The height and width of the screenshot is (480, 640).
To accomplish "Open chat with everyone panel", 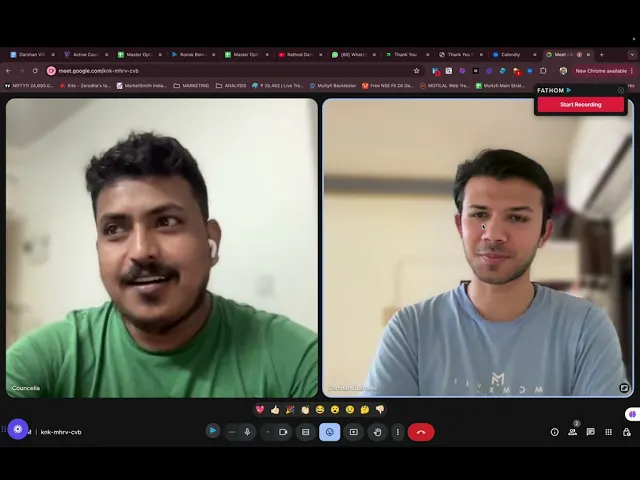I will coord(590,432).
